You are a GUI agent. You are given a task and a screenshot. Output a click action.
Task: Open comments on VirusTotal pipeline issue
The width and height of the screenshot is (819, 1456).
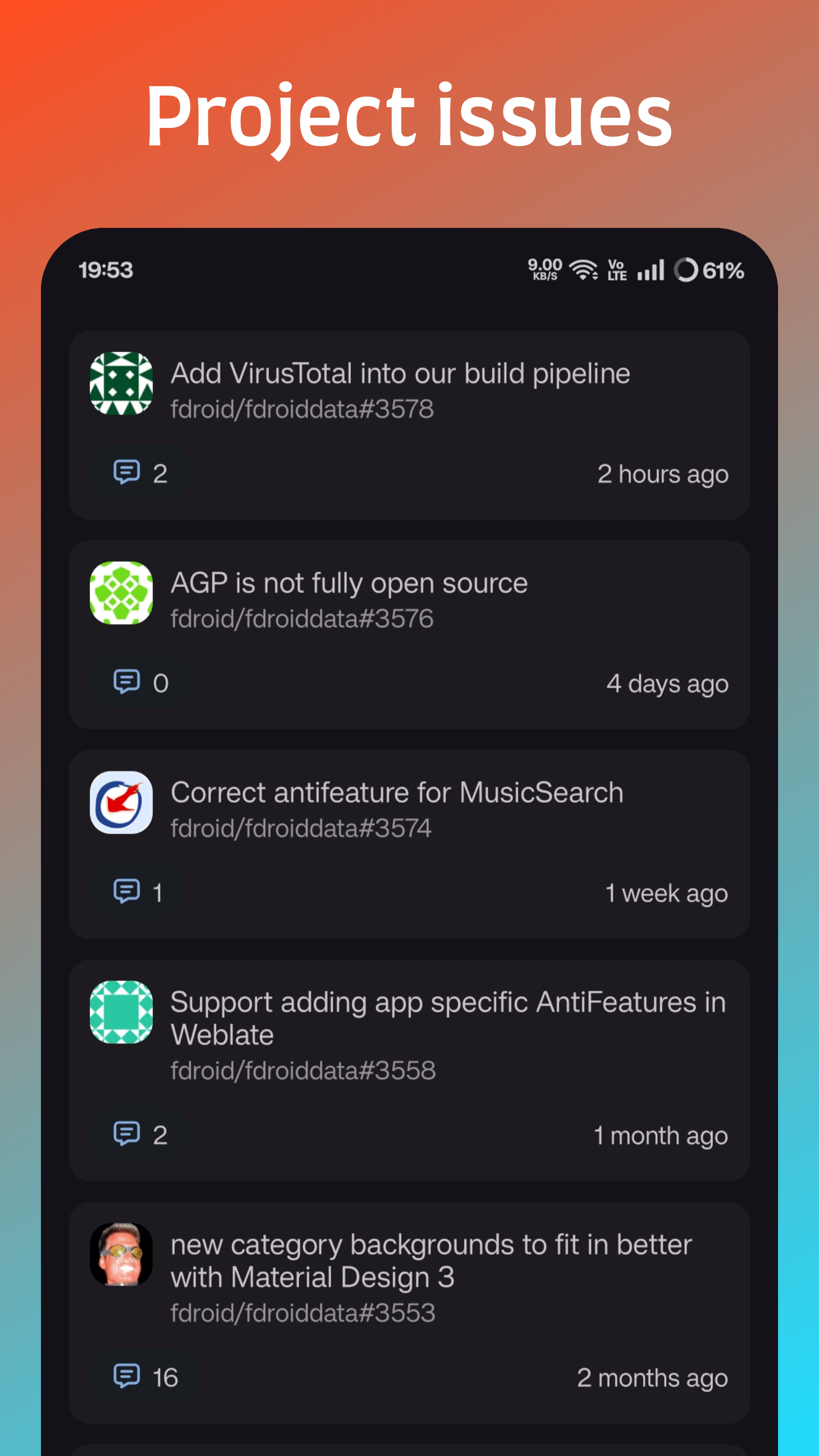(x=140, y=473)
